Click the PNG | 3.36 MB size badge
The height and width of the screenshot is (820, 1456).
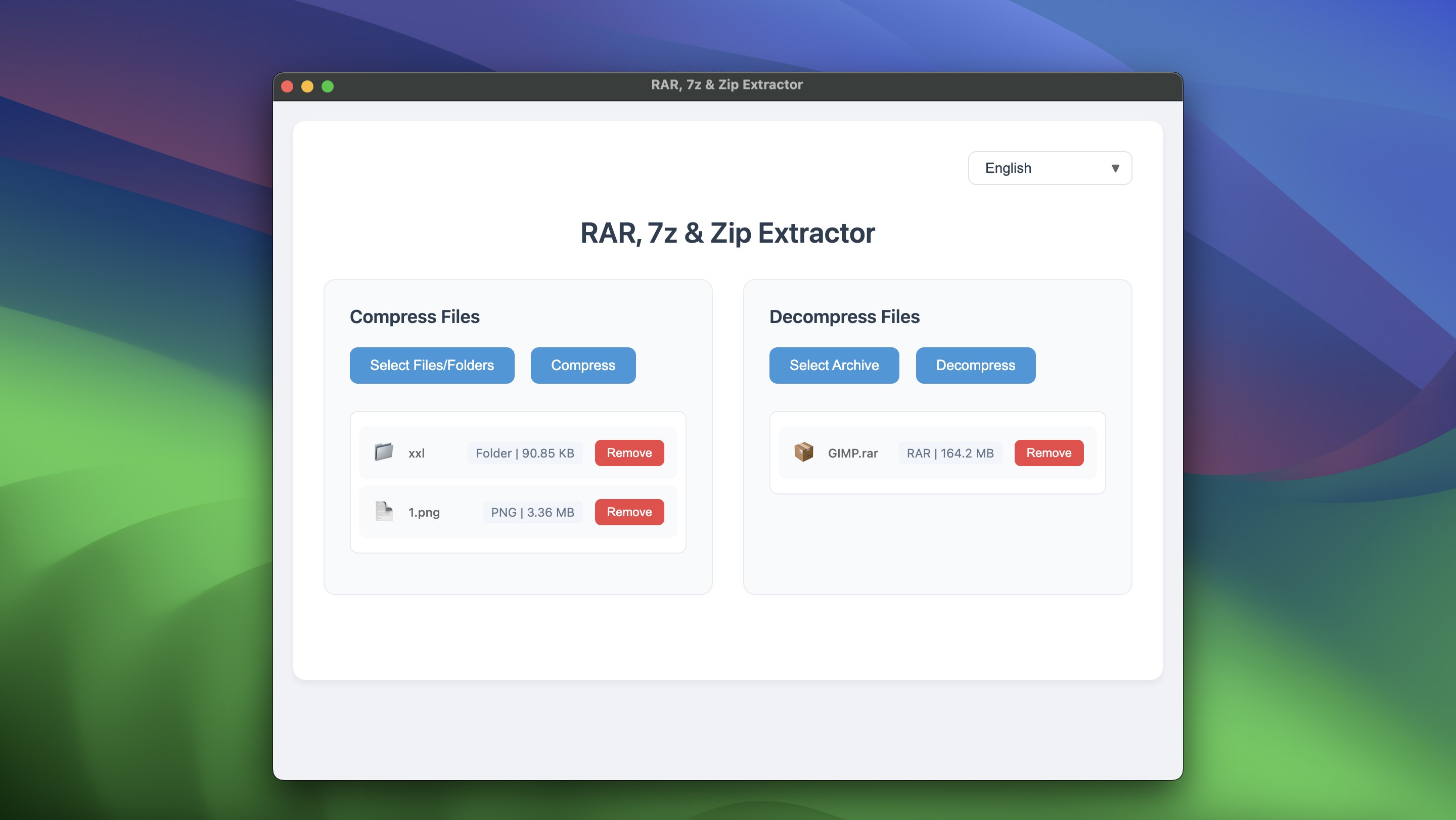532,513
